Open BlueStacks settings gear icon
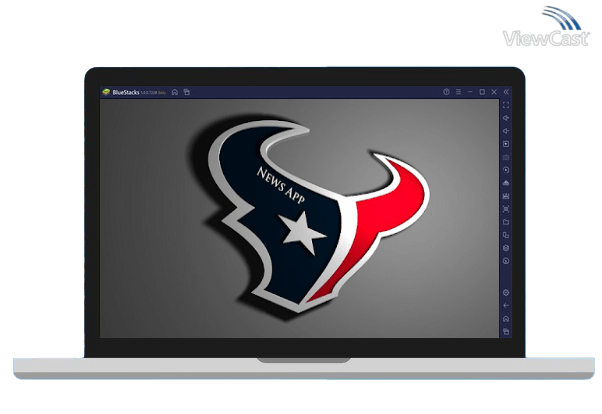 pyautogui.click(x=506, y=293)
